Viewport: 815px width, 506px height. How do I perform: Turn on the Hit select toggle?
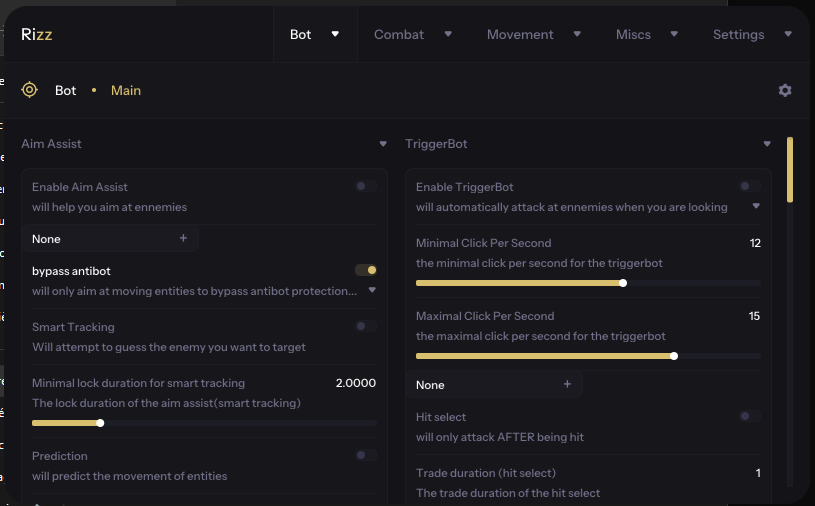click(750, 416)
